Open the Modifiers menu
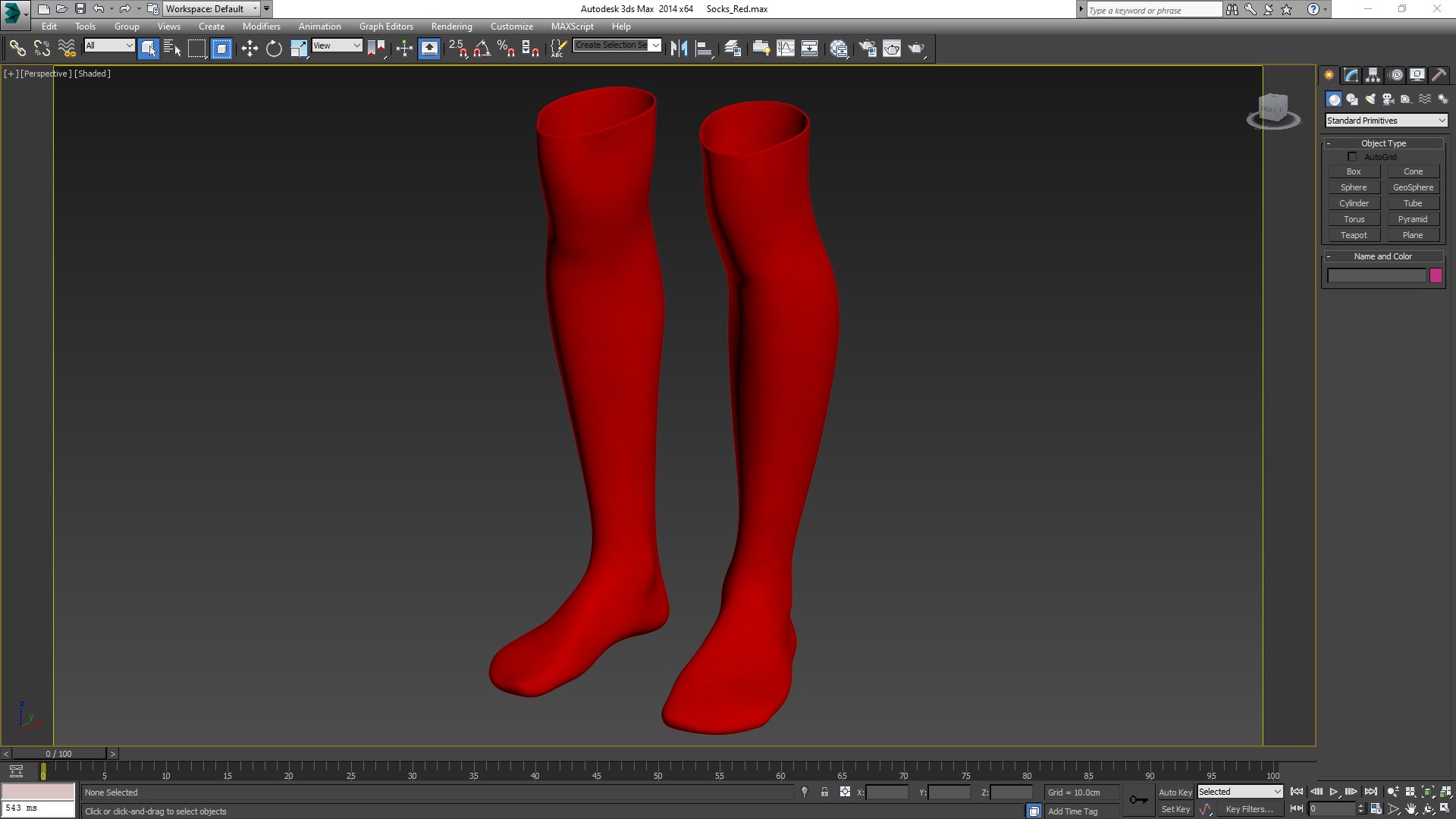Screen dimensions: 1456x819 click(x=261, y=26)
